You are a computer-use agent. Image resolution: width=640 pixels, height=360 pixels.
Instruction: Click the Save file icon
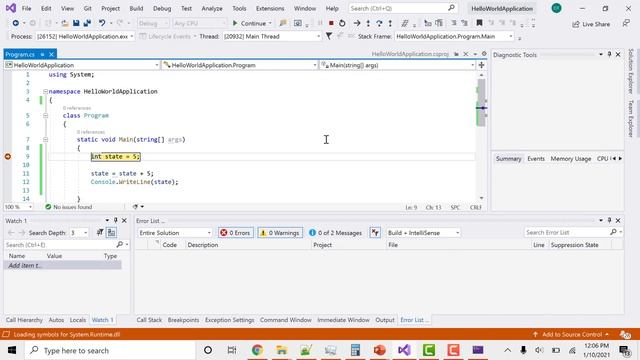[76, 23]
